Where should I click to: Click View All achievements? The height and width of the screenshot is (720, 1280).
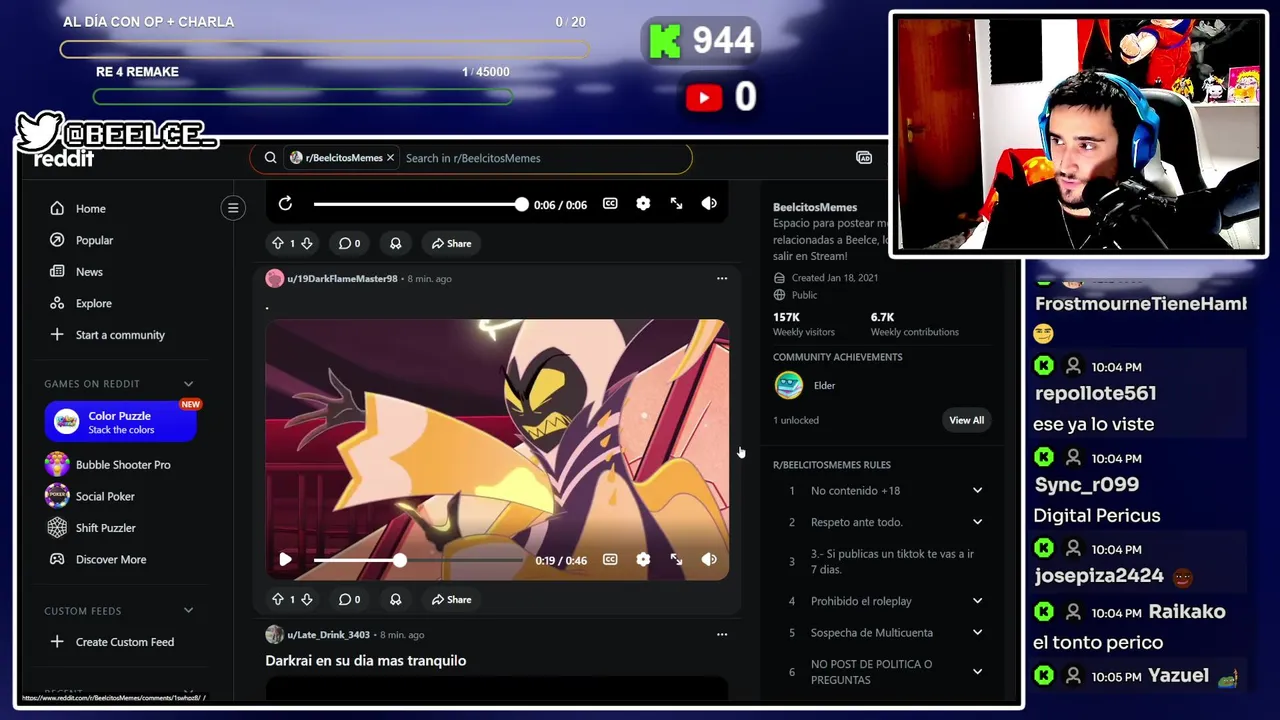point(966,420)
